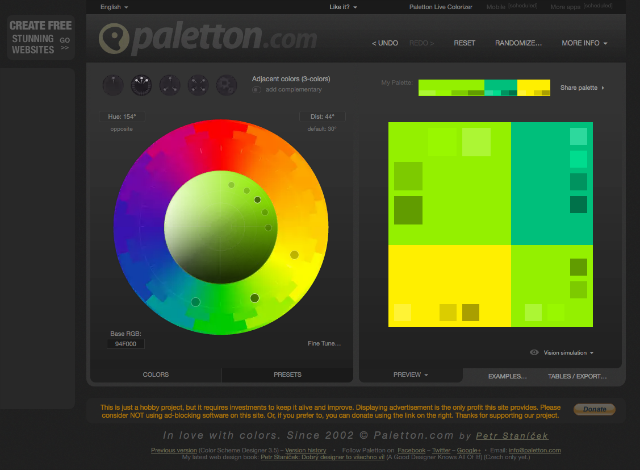Click the Create Free Stunning Websites ad

40,38
